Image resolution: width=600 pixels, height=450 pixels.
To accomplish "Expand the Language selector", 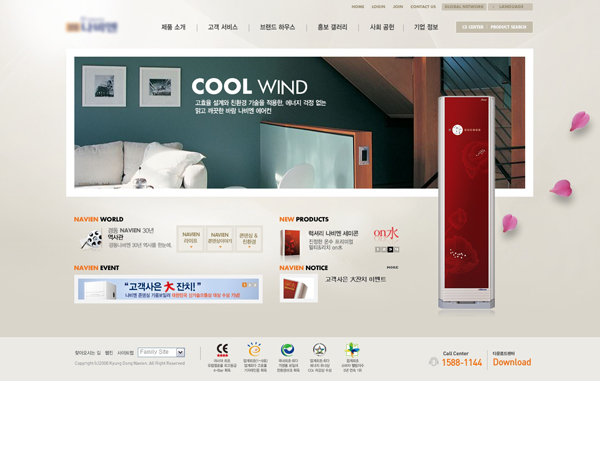I will pyautogui.click(x=511, y=6).
